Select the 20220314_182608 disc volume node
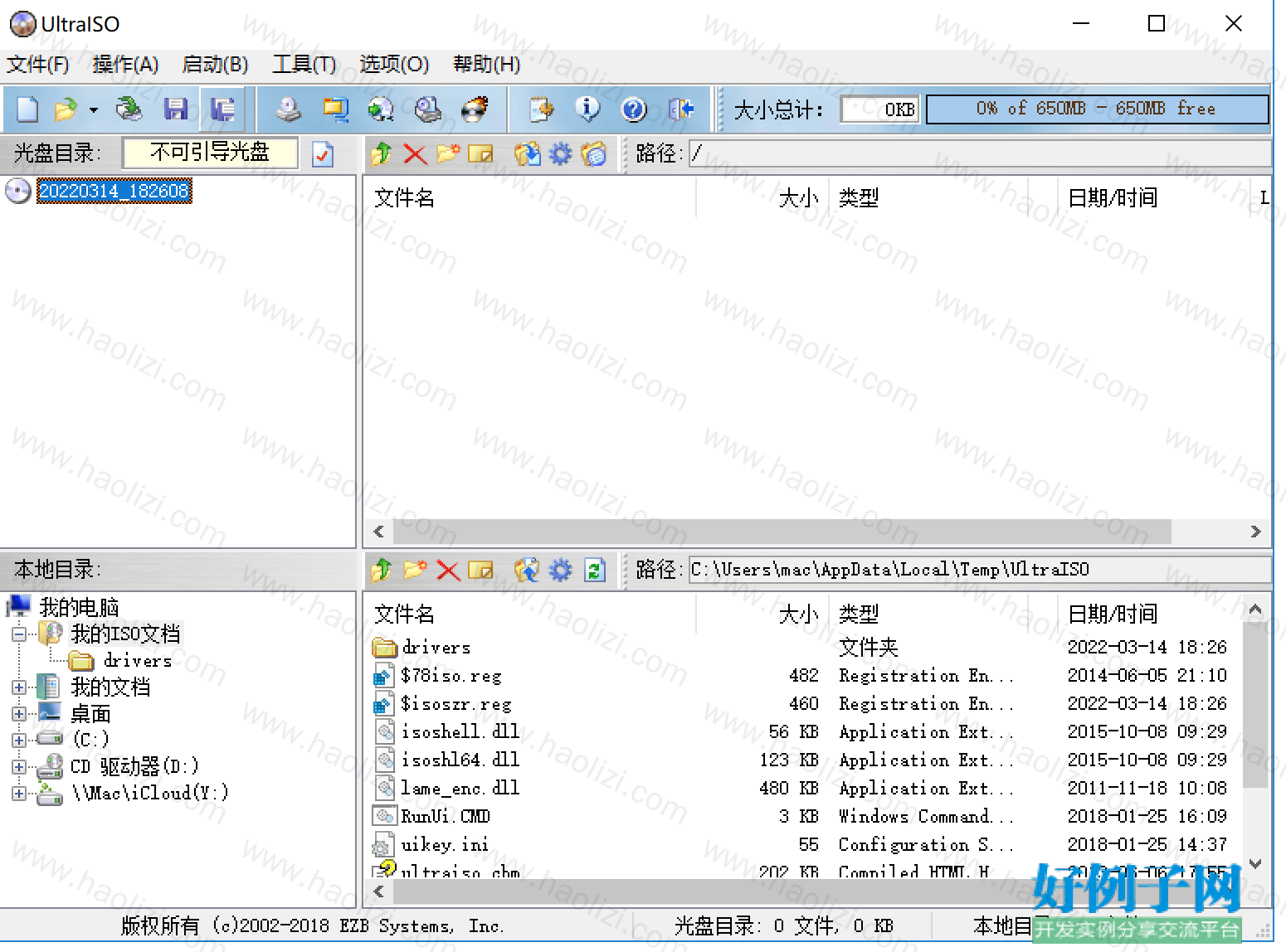The image size is (1286, 952). click(114, 191)
